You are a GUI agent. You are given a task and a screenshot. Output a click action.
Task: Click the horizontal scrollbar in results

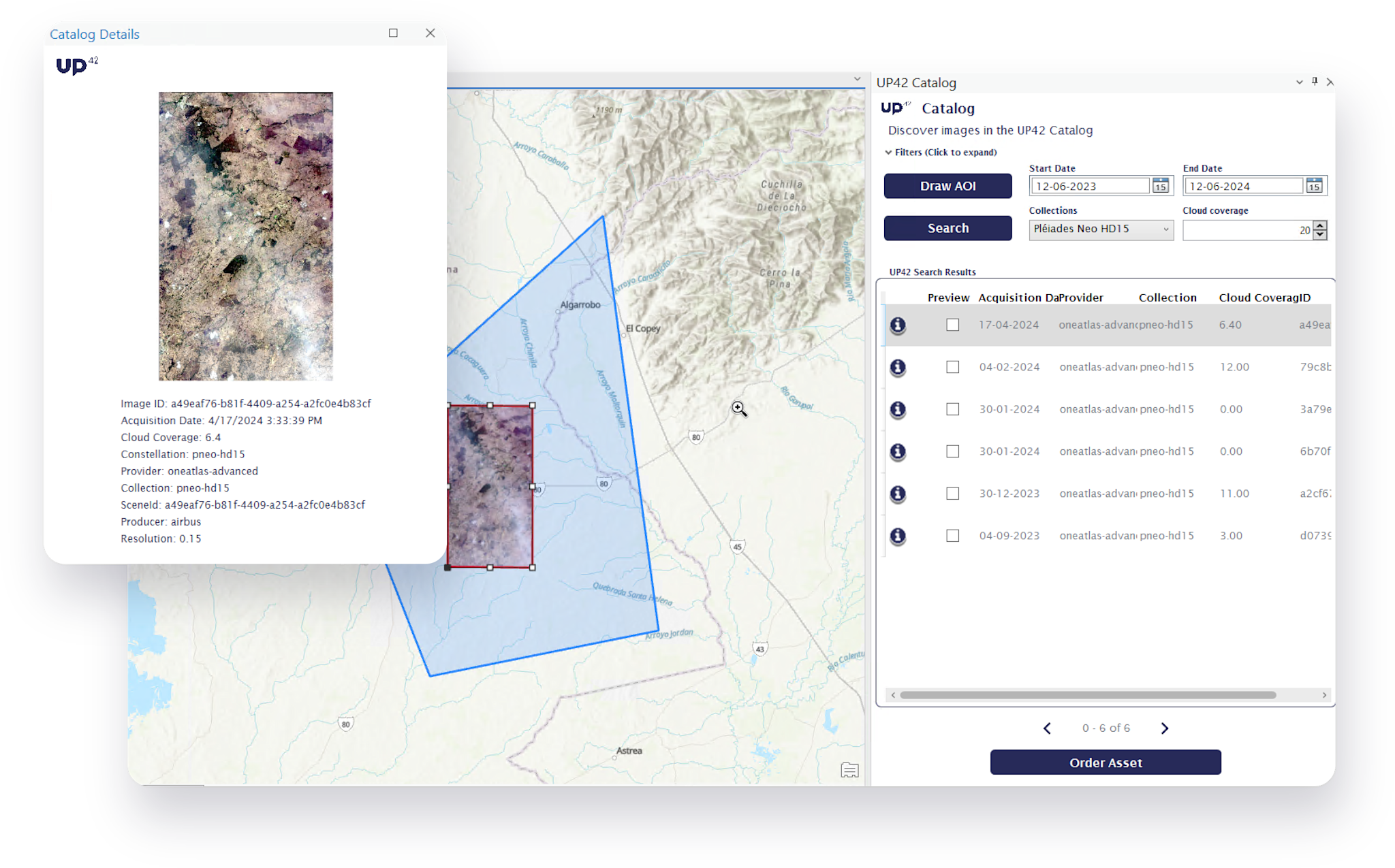(1087, 695)
